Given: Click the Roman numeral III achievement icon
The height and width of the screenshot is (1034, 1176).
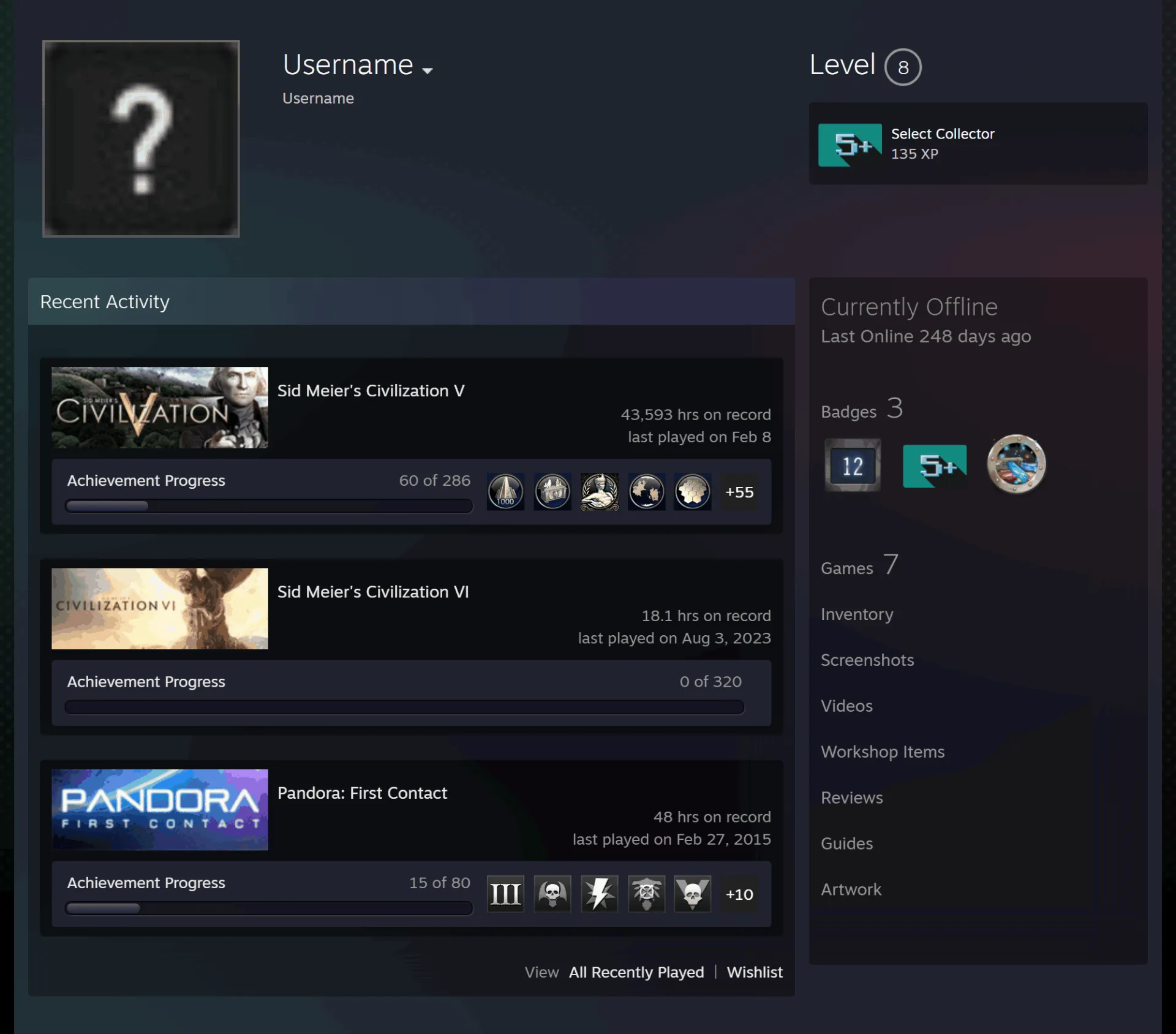Looking at the screenshot, I should (505, 894).
